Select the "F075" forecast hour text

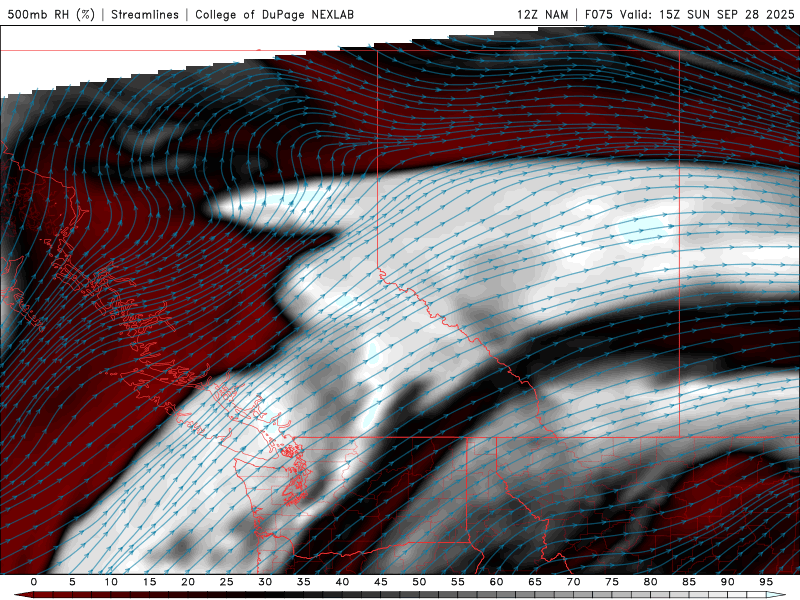(x=598, y=14)
